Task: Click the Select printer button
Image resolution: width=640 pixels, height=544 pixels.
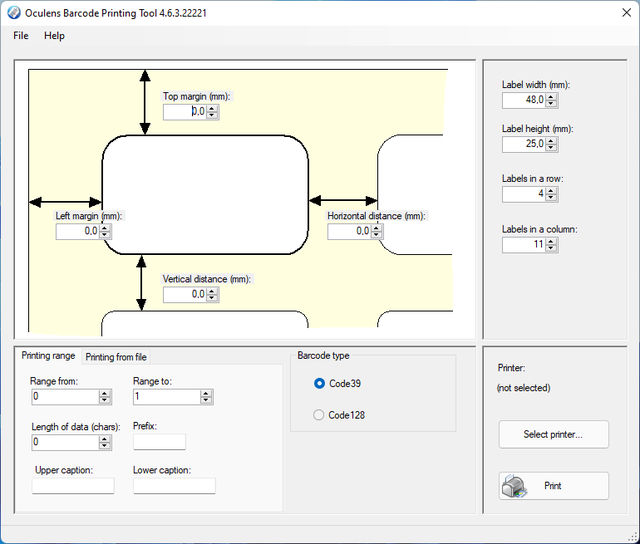Action: (x=553, y=435)
